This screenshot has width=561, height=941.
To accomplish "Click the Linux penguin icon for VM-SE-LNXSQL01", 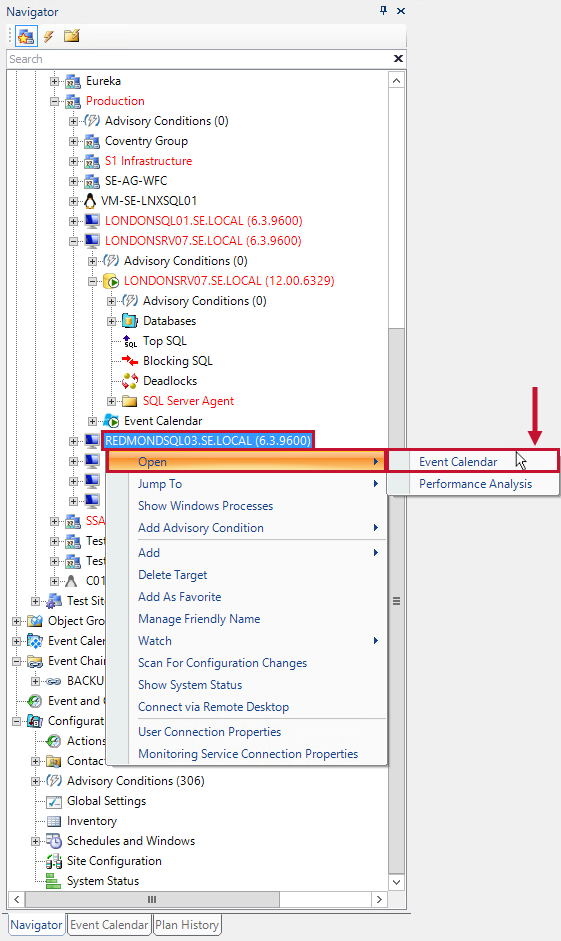I will click(90, 200).
